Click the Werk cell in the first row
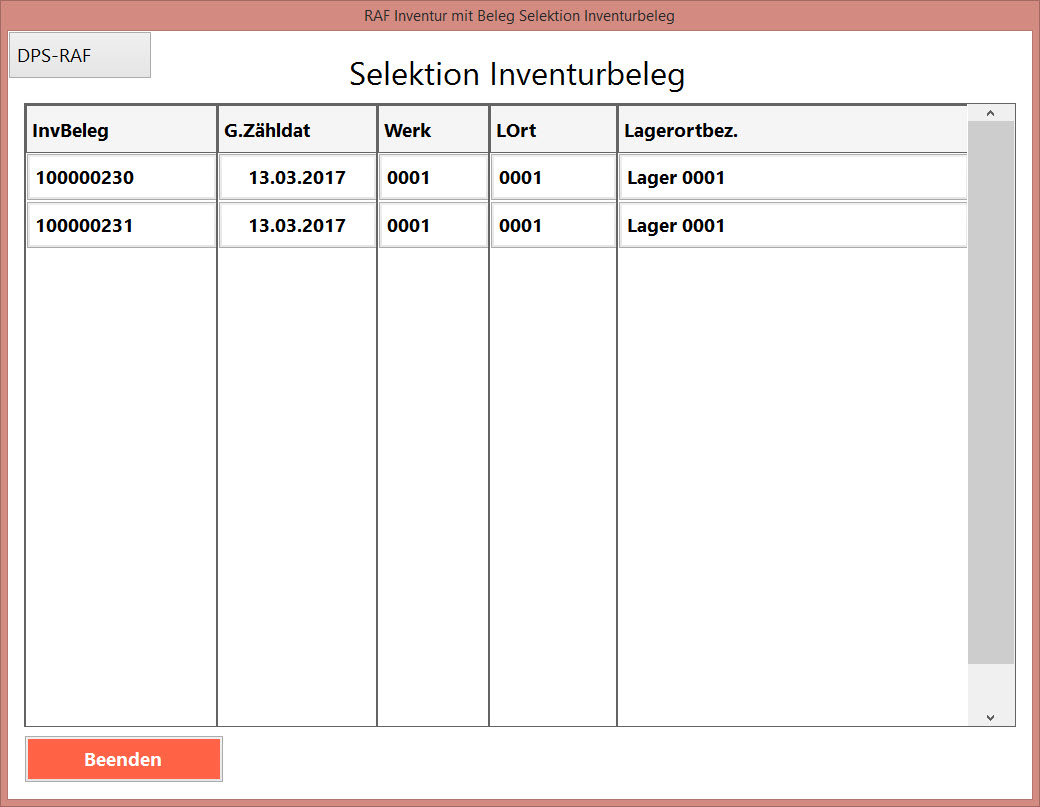1040x807 pixels. [433, 178]
